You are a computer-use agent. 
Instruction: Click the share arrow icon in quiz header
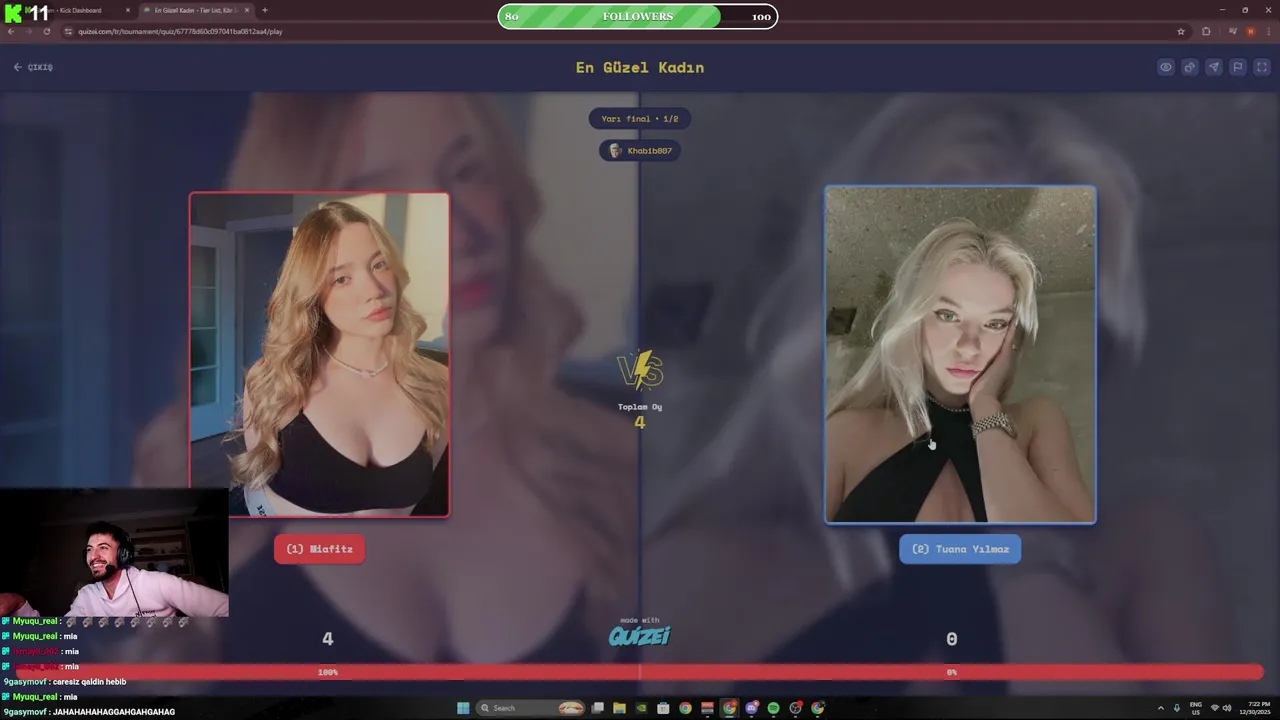pos(1190,67)
